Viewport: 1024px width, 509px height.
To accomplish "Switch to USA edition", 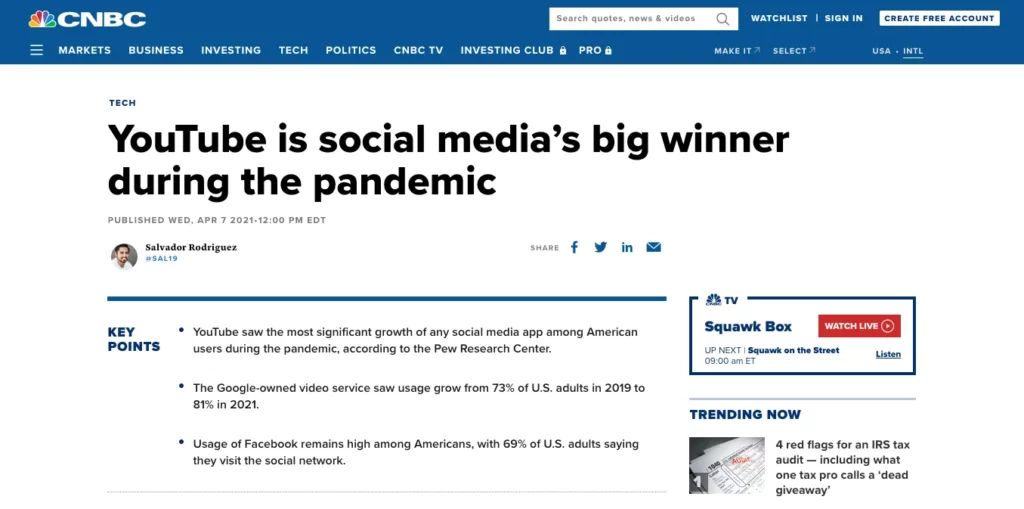I will point(881,51).
